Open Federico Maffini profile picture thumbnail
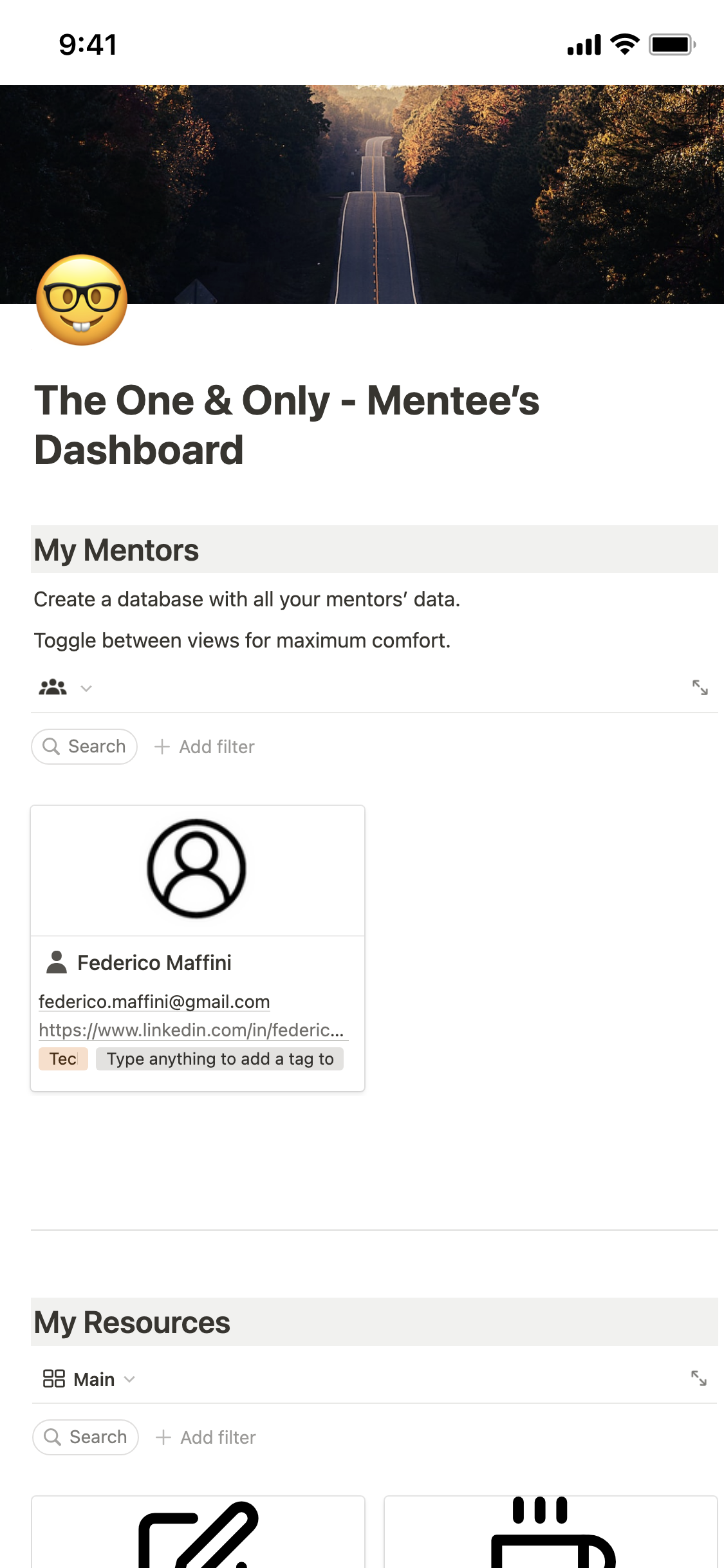The image size is (724, 1568). point(197,869)
